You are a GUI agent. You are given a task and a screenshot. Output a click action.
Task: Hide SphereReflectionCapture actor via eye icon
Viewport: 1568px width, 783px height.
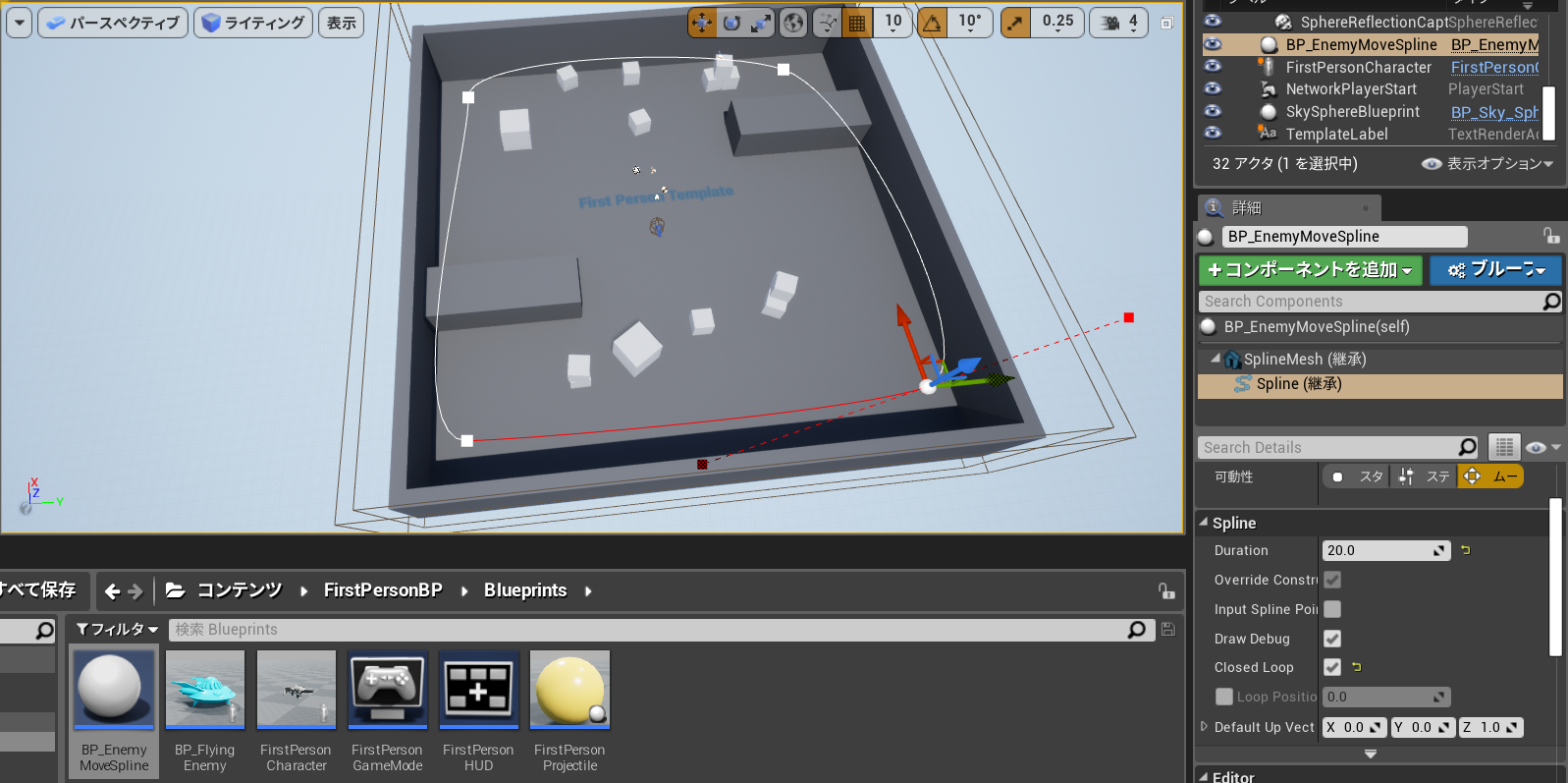[x=1213, y=21]
